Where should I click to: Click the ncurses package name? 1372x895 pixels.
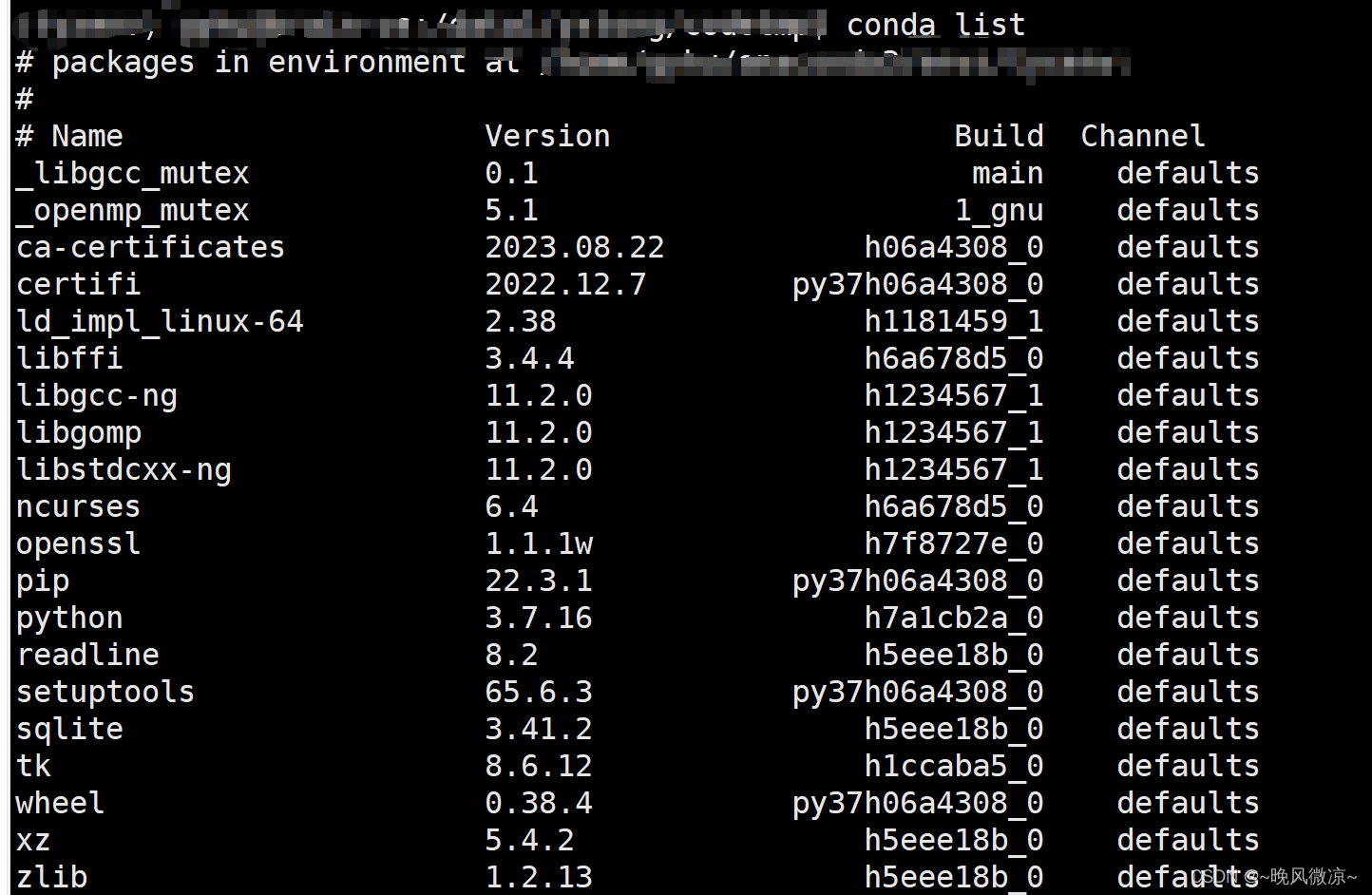[79, 506]
